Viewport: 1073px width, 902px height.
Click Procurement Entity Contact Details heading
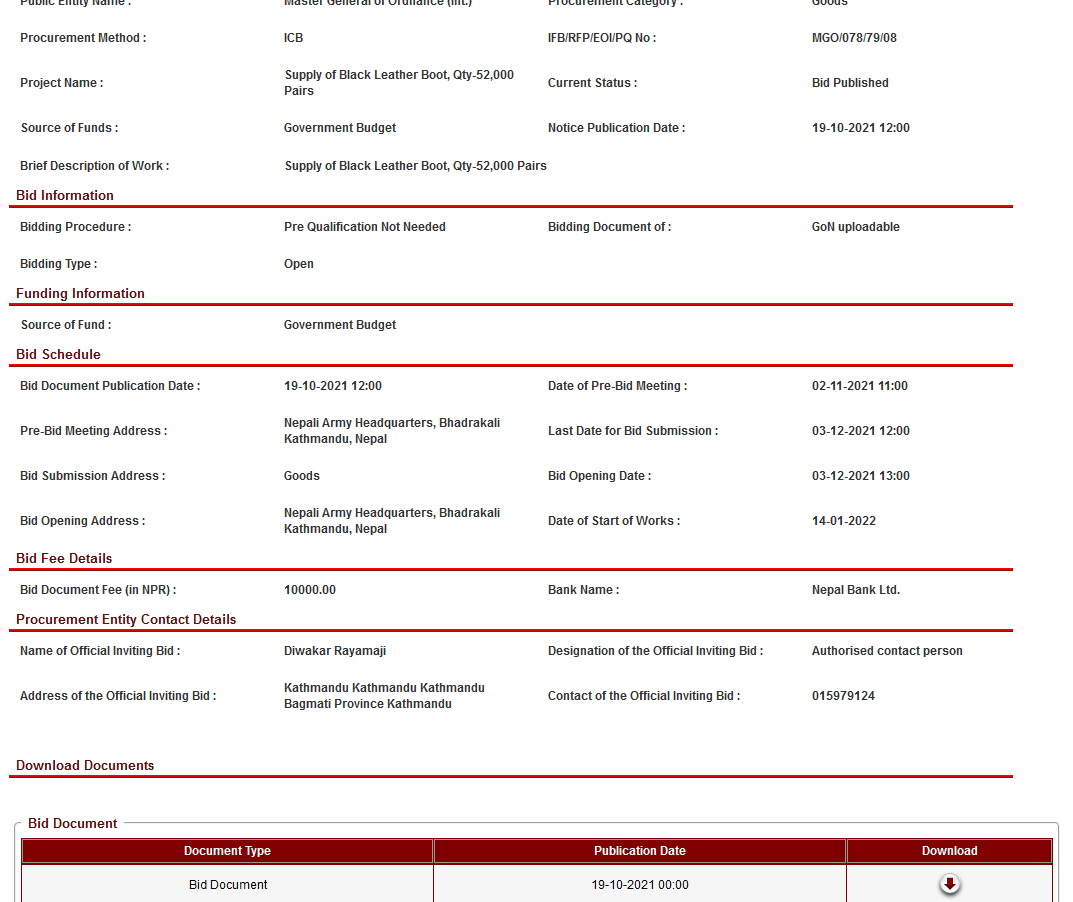click(126, 620)
